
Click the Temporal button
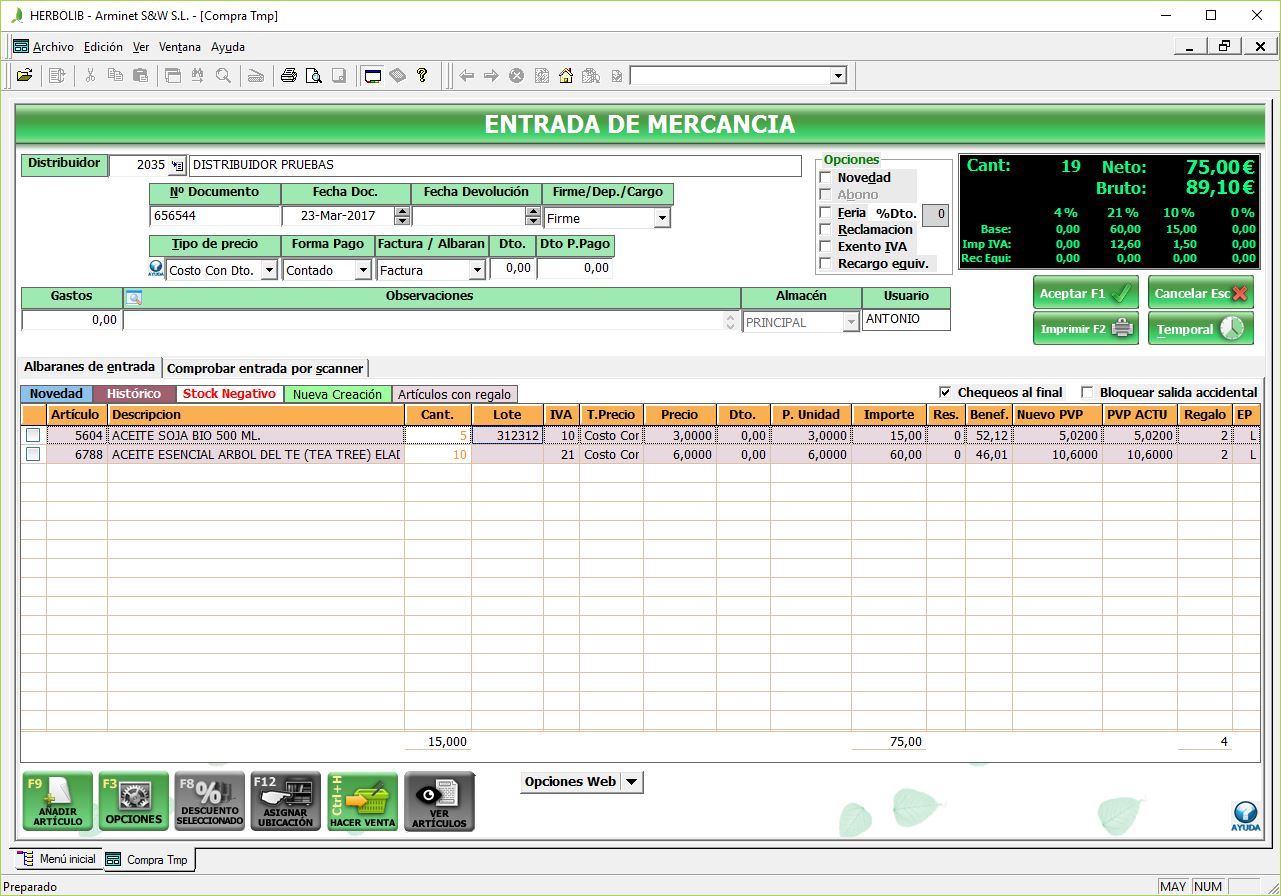(x=1200, y=329)
